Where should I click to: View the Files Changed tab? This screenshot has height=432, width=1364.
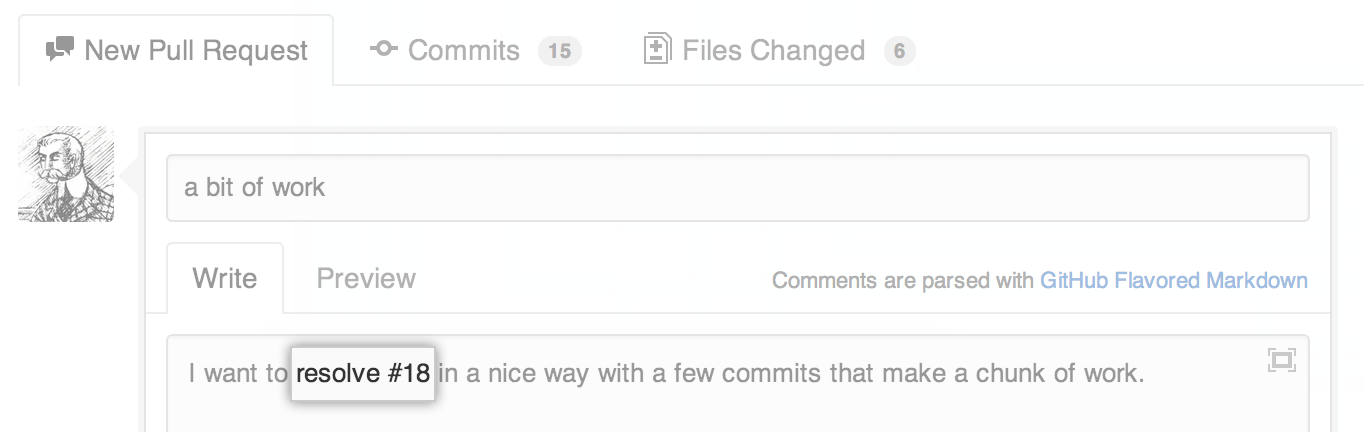pyautogui.click(x=773, y=51)
